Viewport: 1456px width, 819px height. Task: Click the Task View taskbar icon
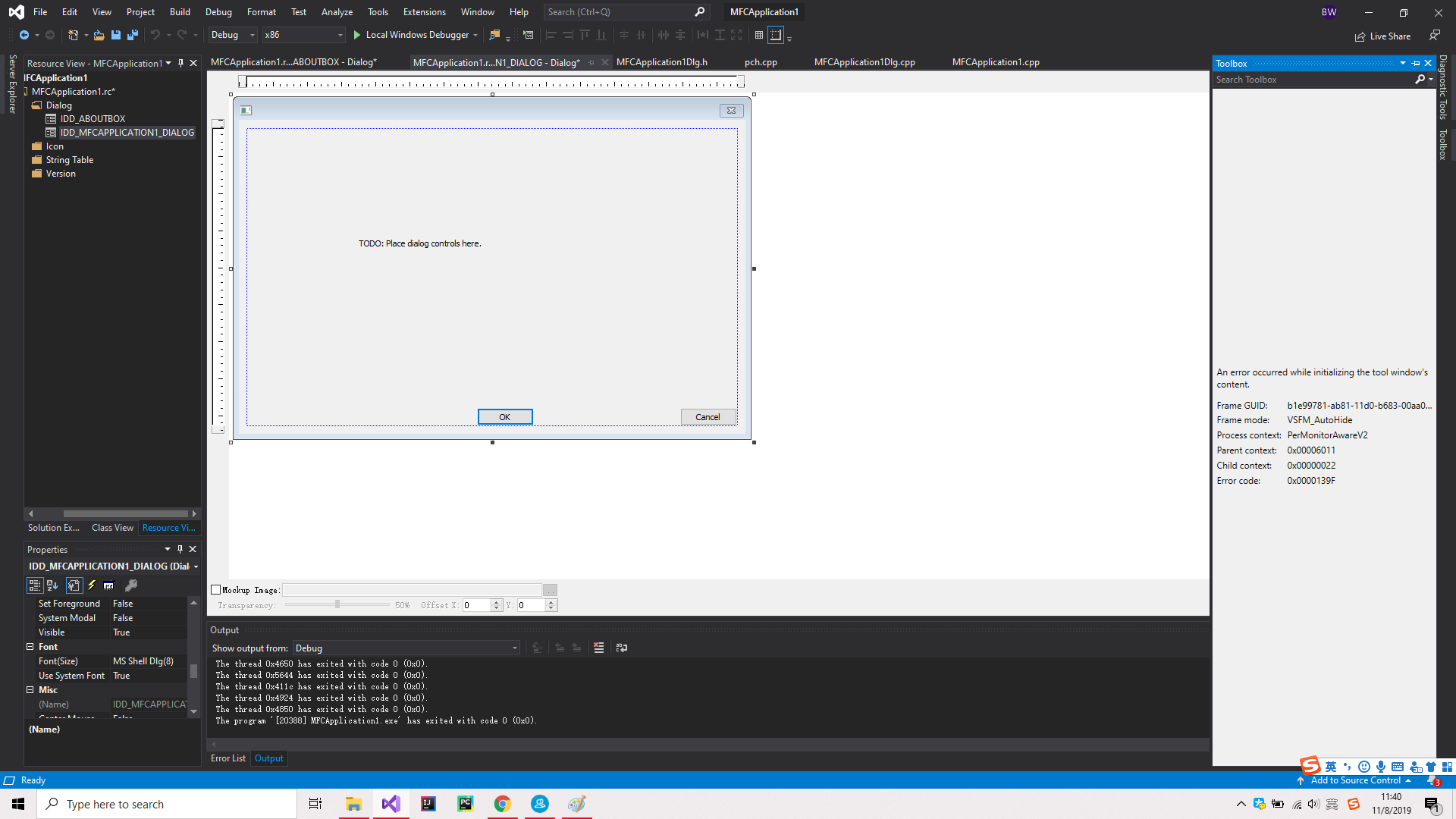click(315, 804)
